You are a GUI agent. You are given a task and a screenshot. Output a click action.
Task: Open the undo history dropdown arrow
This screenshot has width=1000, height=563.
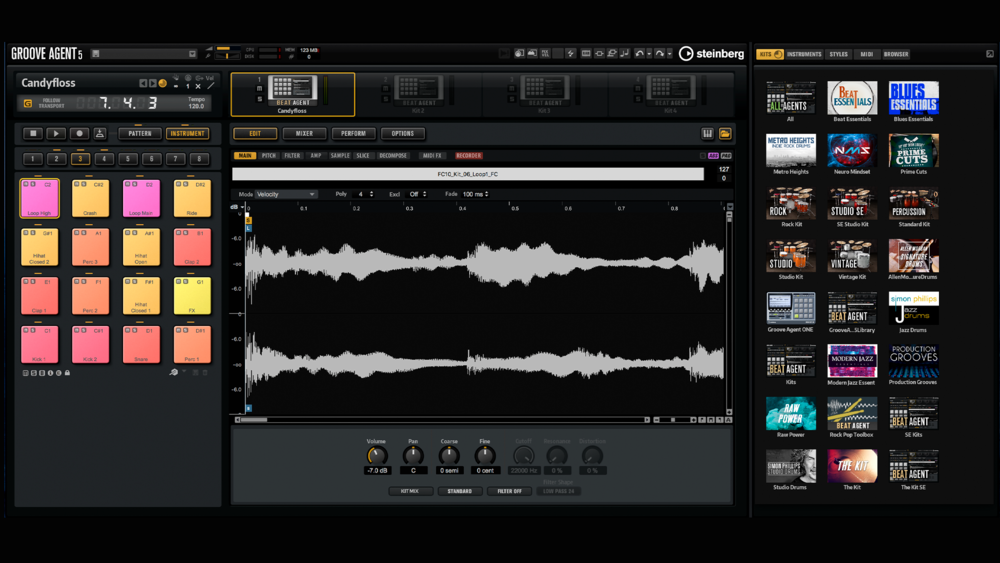649,54
